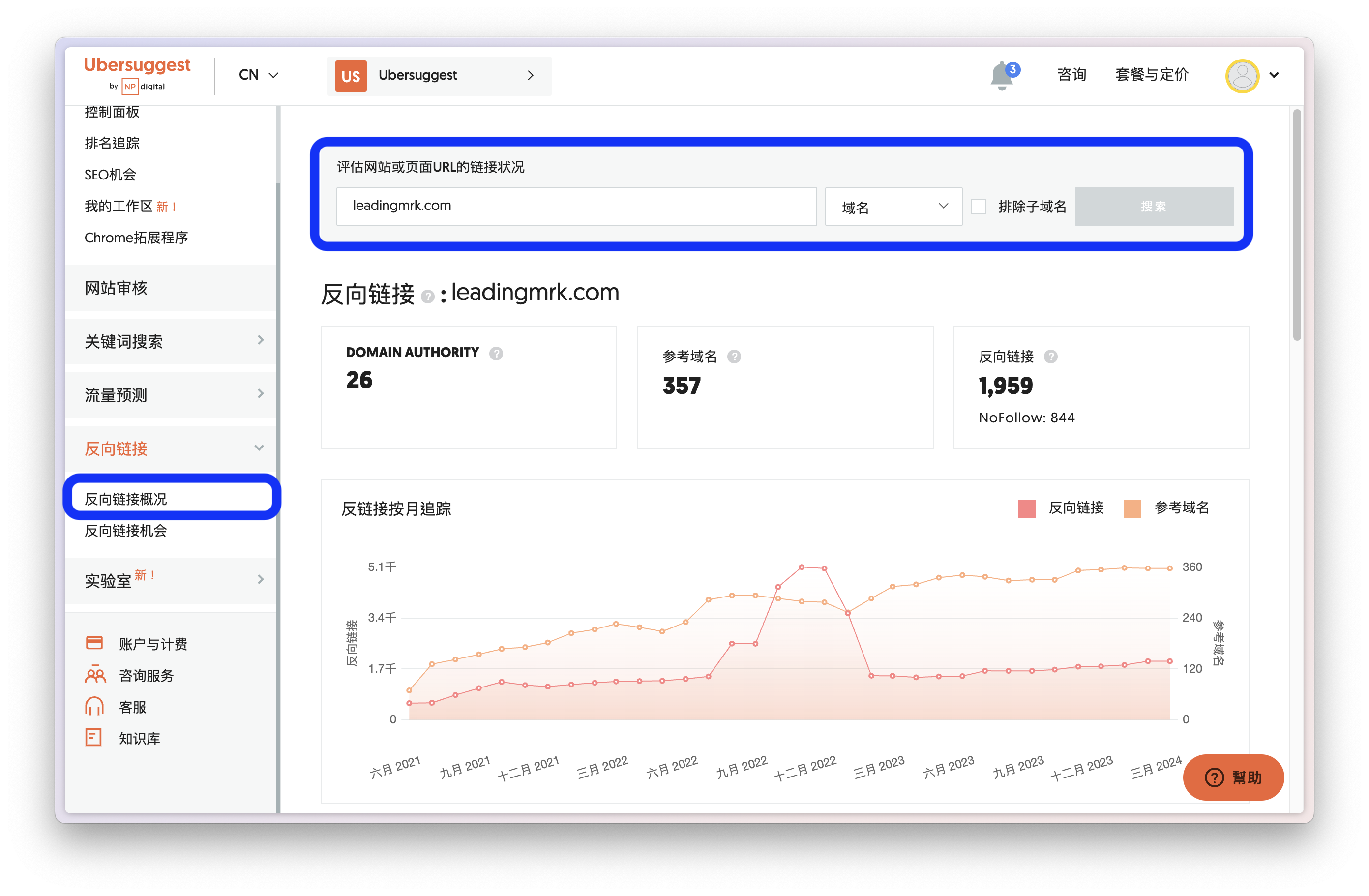The image size is (1369, 896).
Task: Collapse the 反向链接 sidebar section
Action: pyautogui.click(x=171, y=448)
